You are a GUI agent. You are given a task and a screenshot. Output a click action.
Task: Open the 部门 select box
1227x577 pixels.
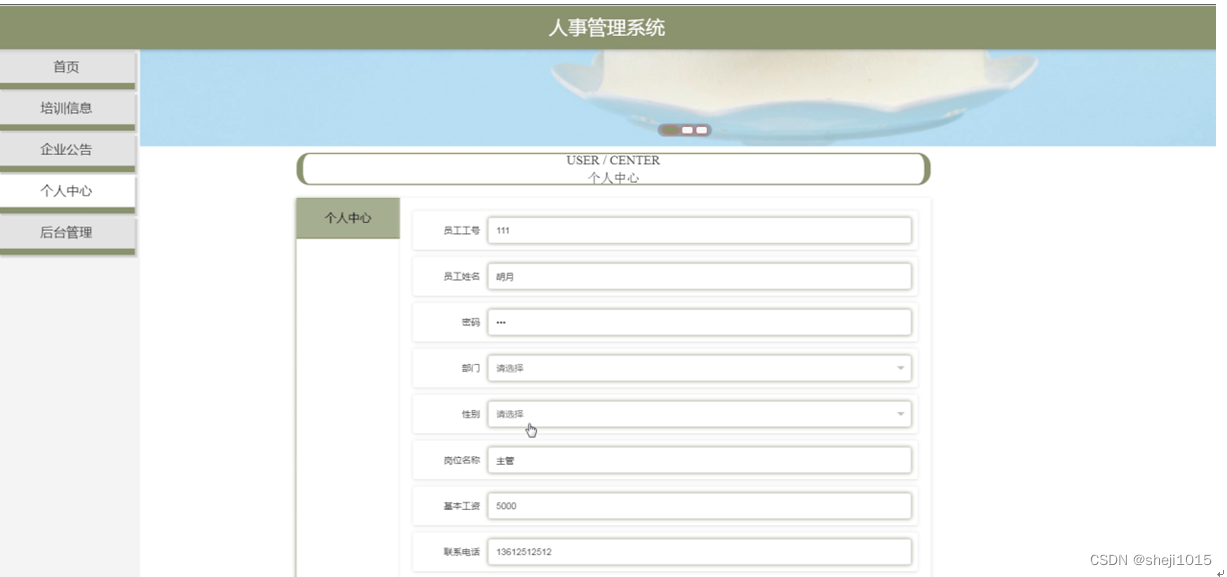700,368
